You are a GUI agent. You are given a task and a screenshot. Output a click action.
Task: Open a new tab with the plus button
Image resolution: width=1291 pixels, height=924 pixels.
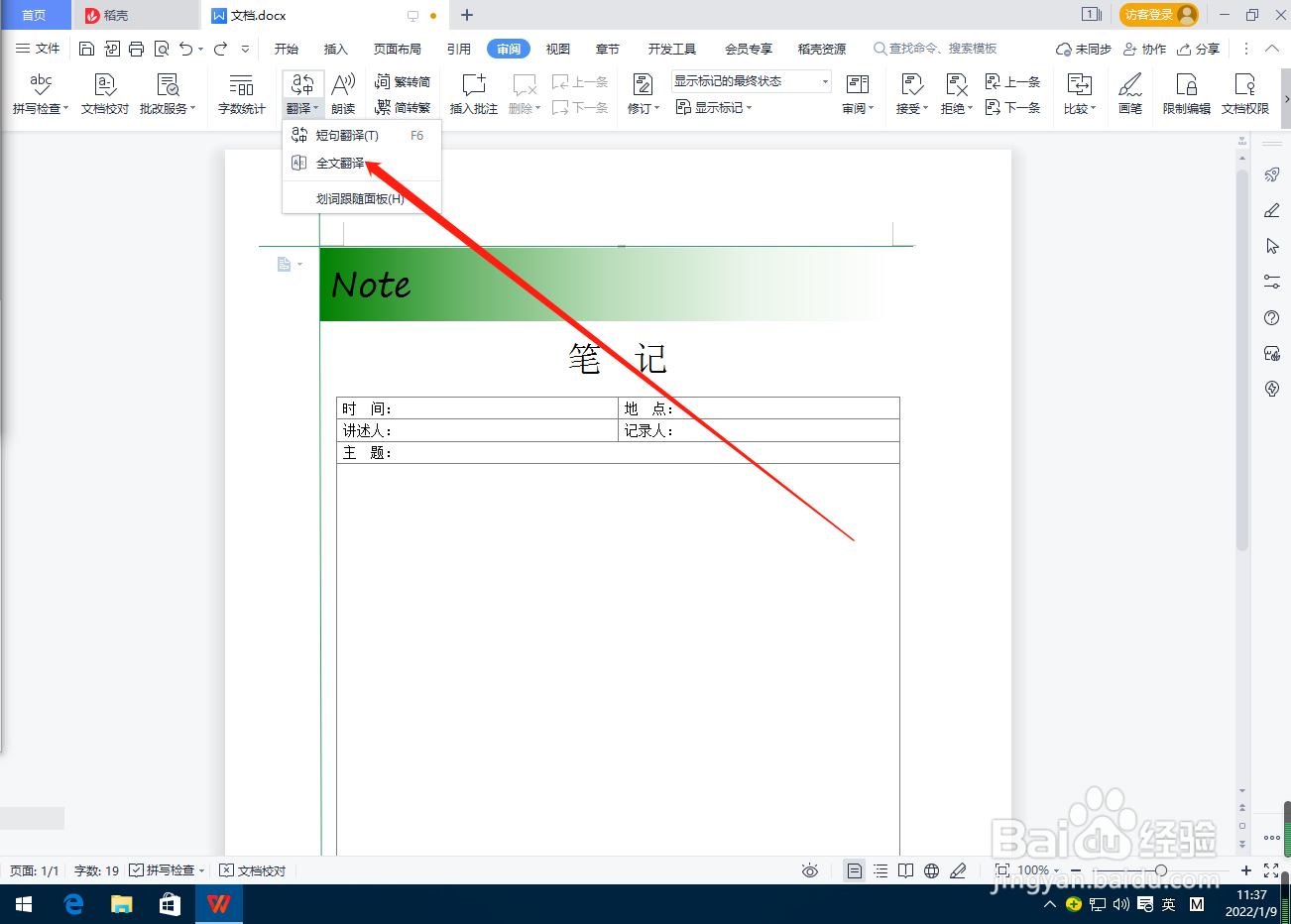click(x=467, y=15)
